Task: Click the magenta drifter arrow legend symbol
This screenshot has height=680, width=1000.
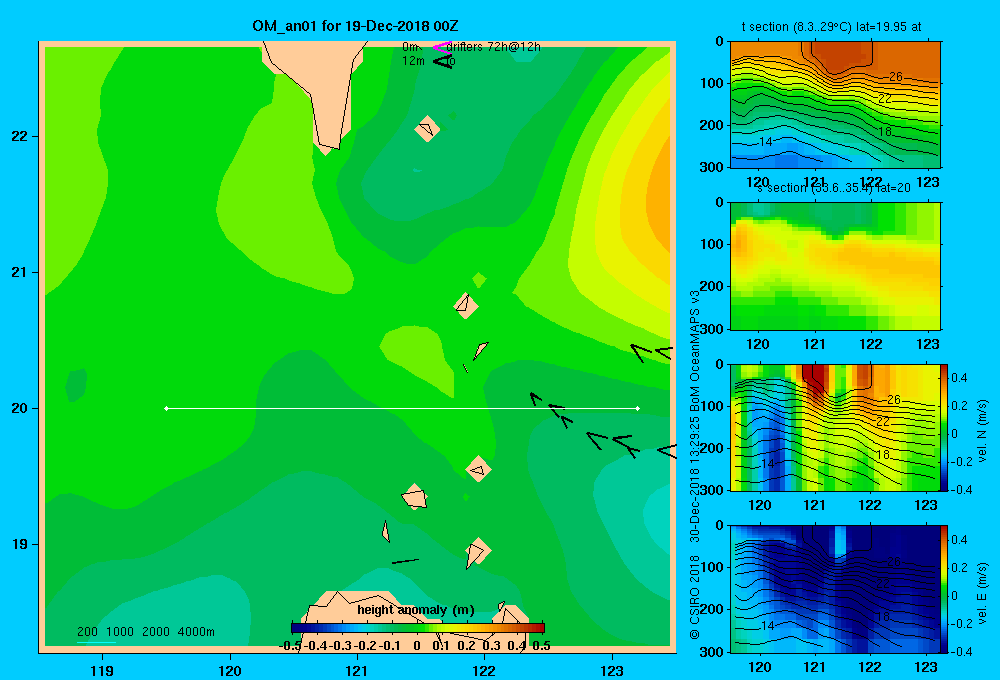Action: 442,47
